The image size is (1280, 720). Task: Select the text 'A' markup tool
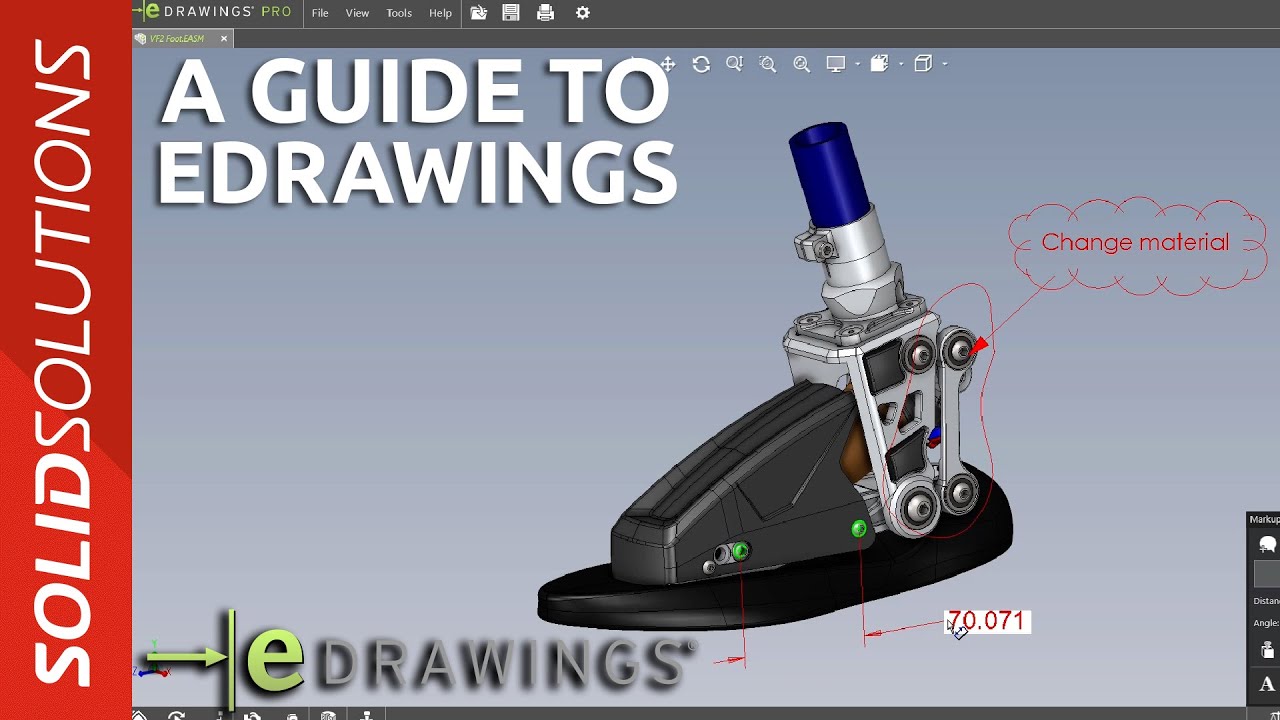1267,685
